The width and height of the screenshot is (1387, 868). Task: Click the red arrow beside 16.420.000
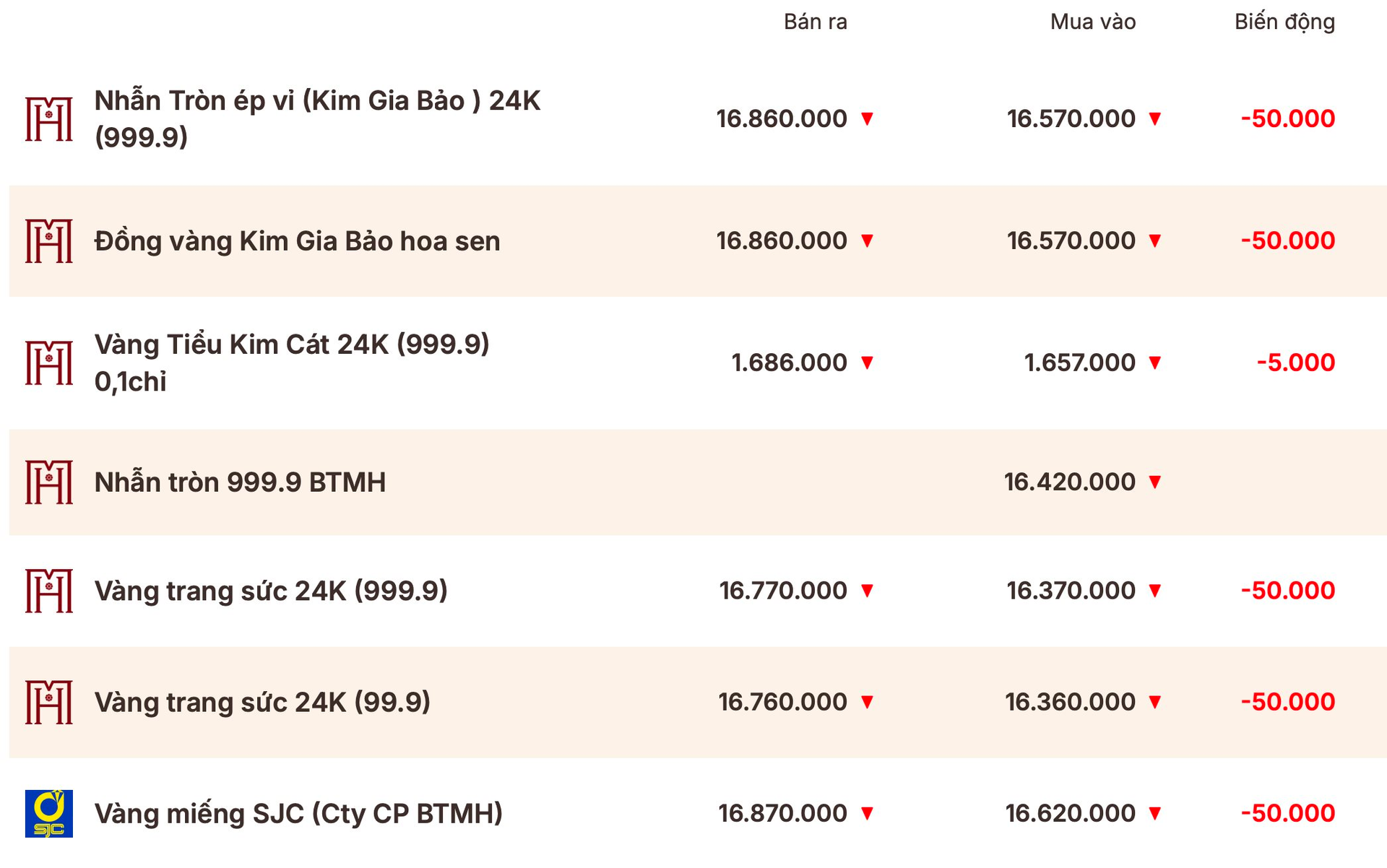tap(1155, 482)
